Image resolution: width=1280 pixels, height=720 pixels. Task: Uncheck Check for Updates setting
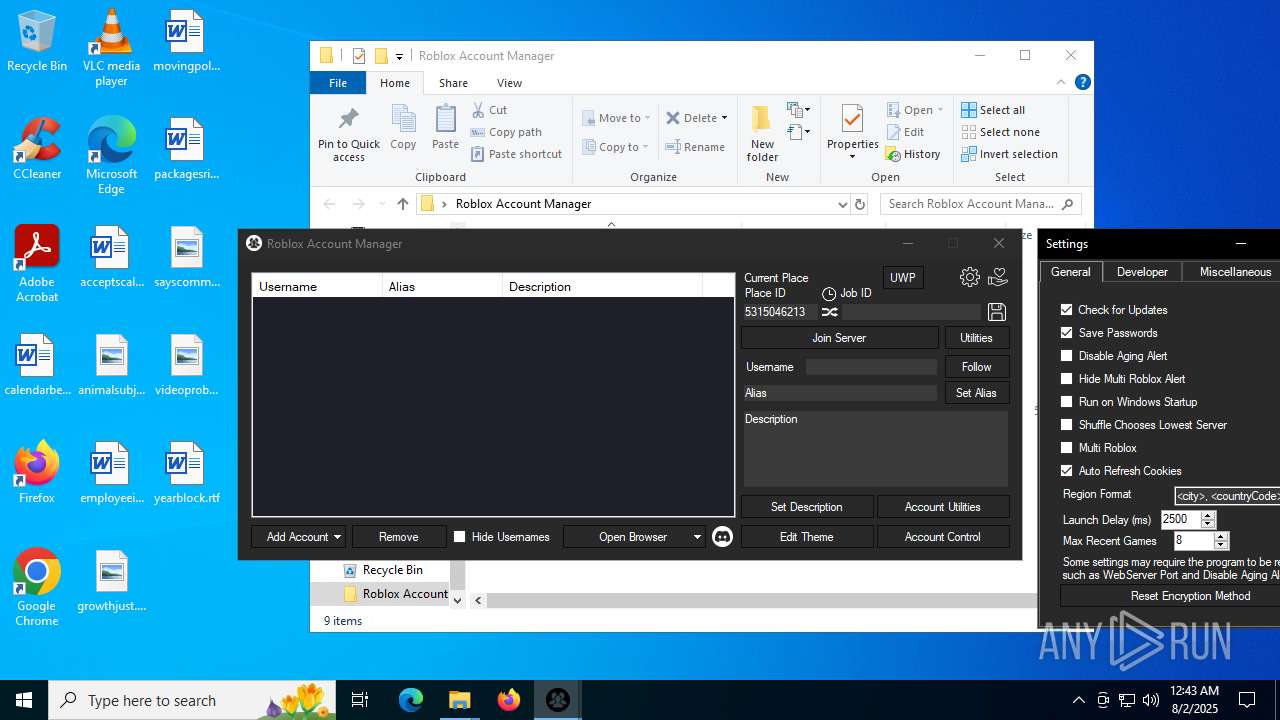point(1066,310)
